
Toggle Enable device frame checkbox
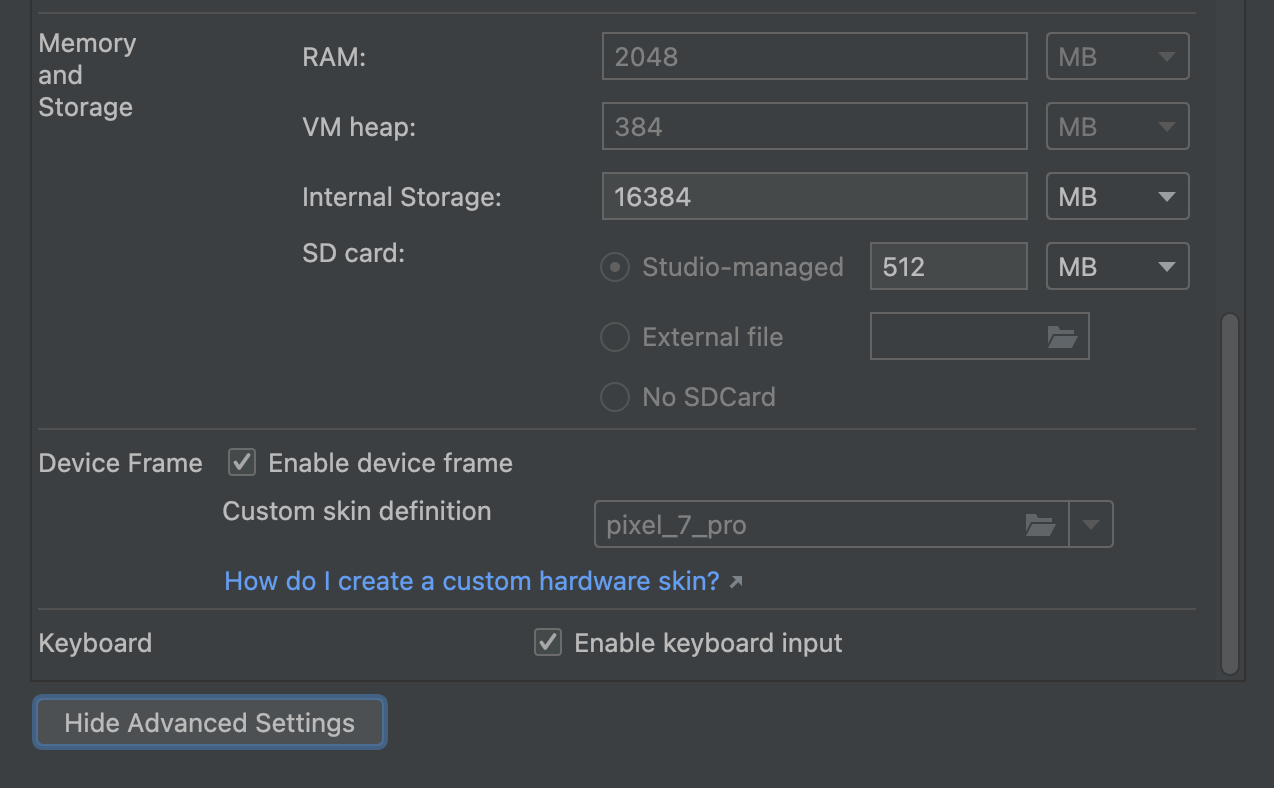coord(242,463)
